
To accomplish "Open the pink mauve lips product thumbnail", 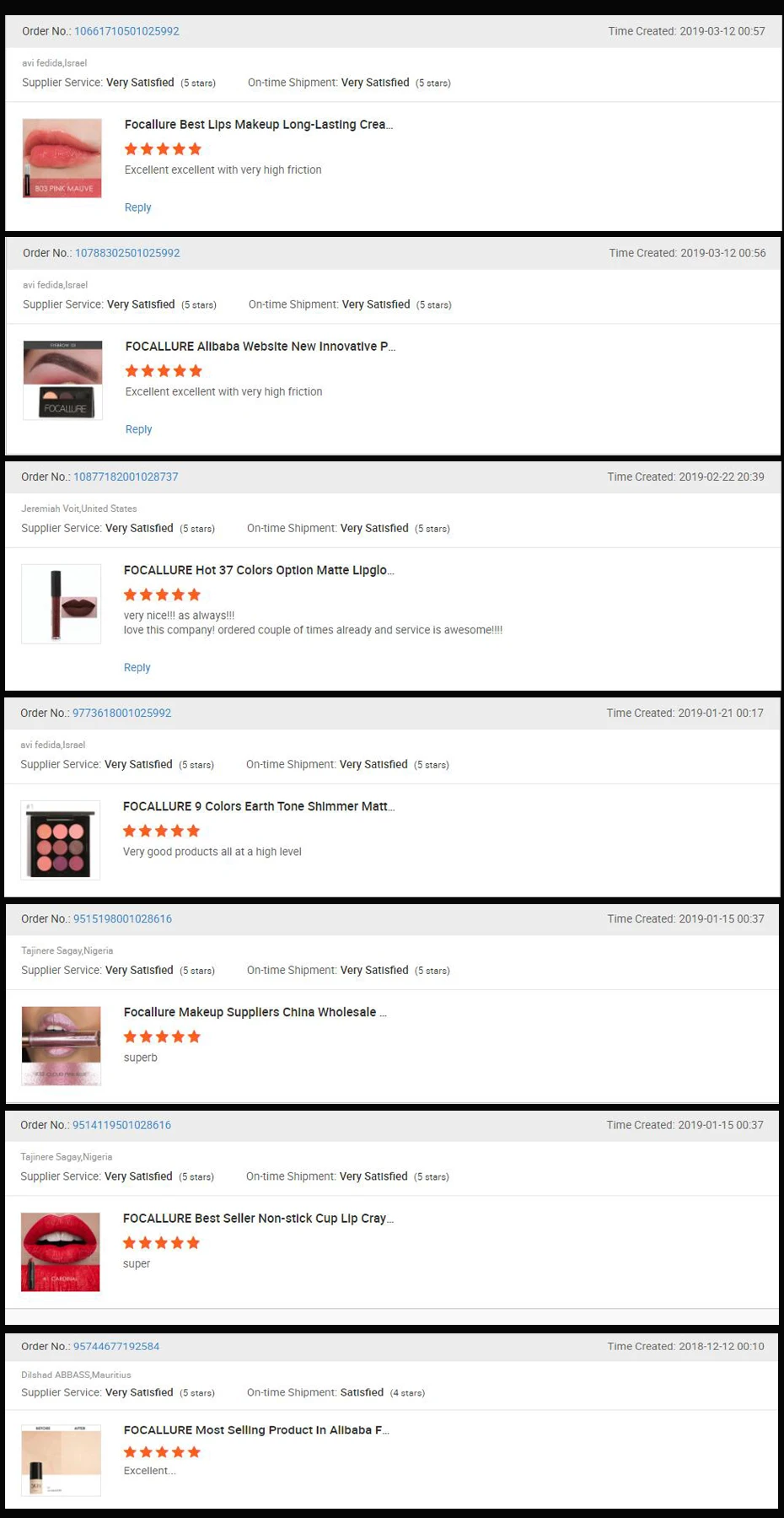I will [x=62, y=158].
